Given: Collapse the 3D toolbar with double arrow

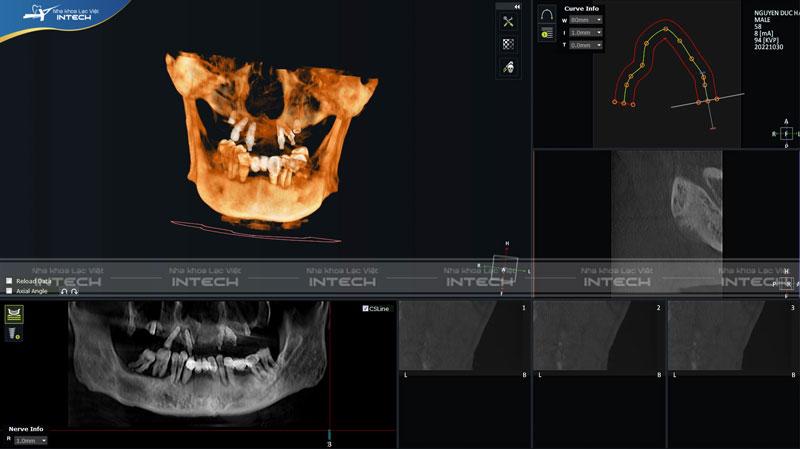Looking at the screenshot, I should 517,6.
